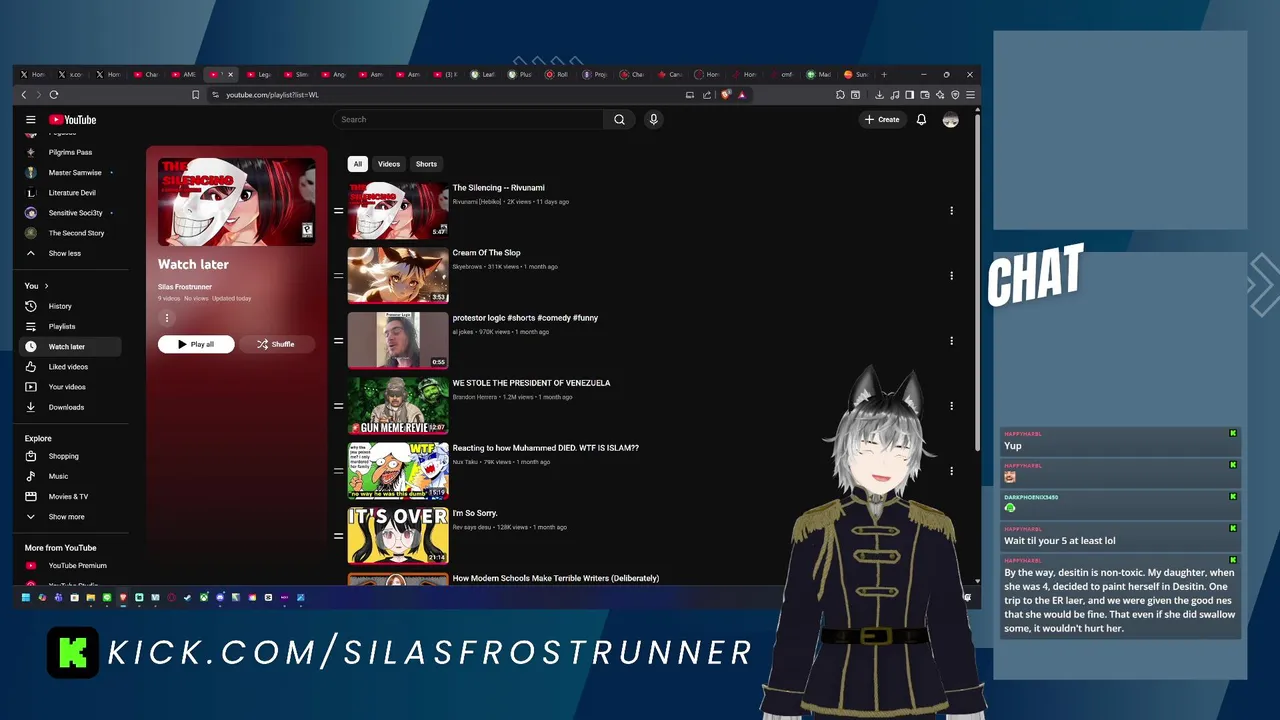The height and width of the screenshot is (720, 1280).
Task: Click the YouTube search magnifier button
Action: coord(619,119)
